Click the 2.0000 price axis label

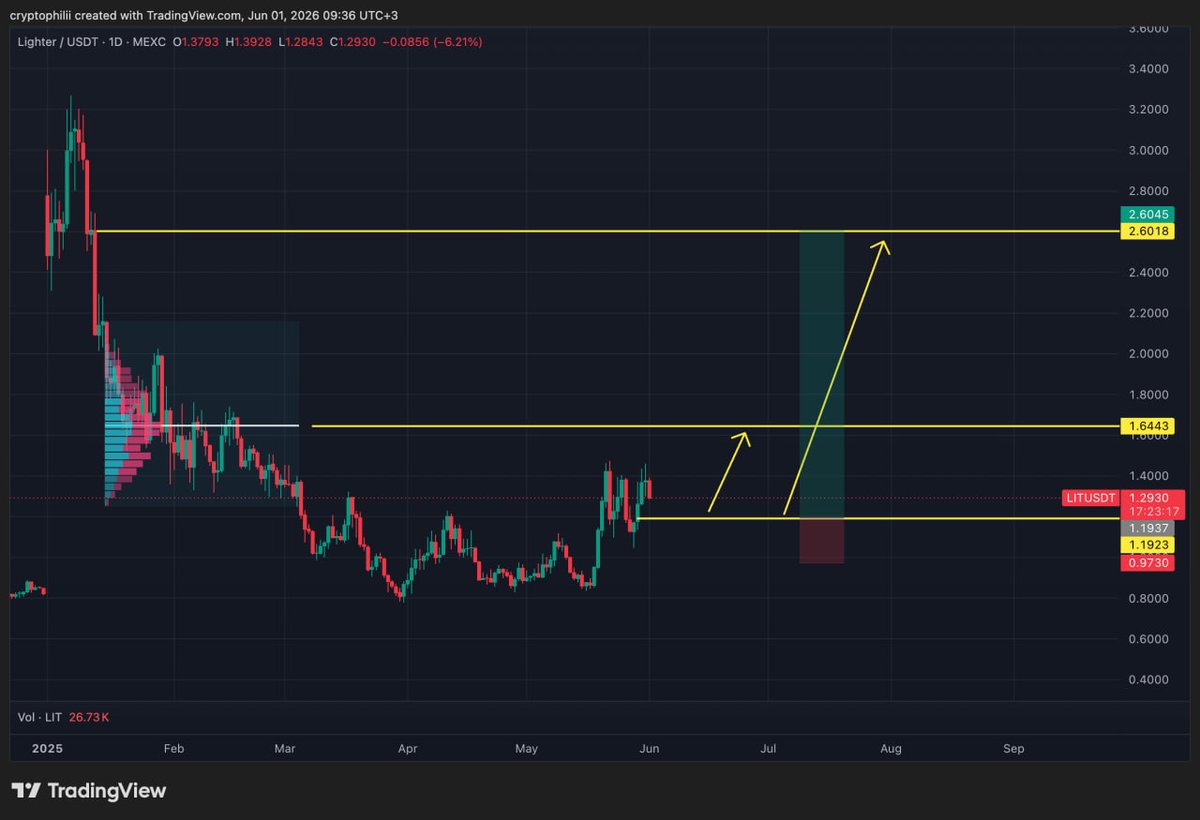pos(1147,354)
